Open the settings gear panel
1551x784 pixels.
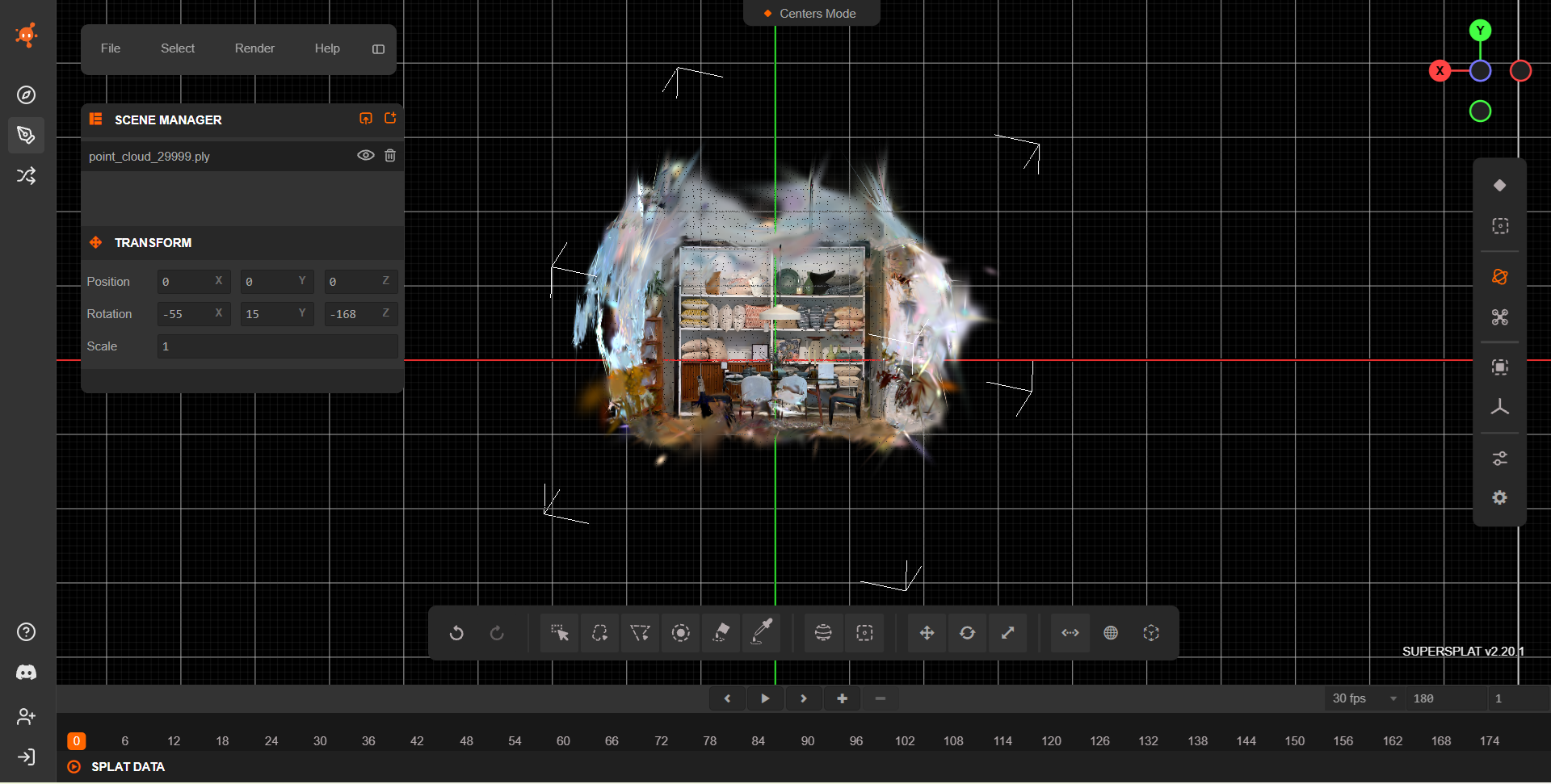click(1499, 498)
